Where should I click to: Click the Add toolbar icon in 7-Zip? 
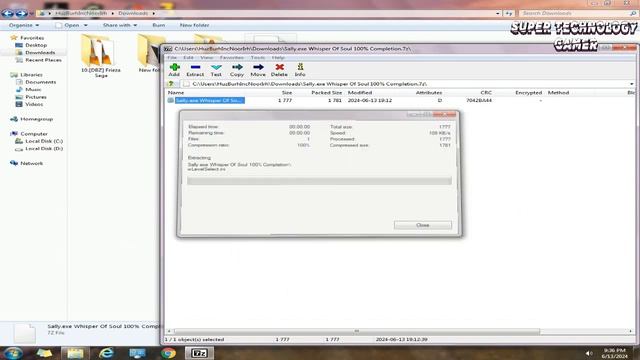click(x=174, y=70)
